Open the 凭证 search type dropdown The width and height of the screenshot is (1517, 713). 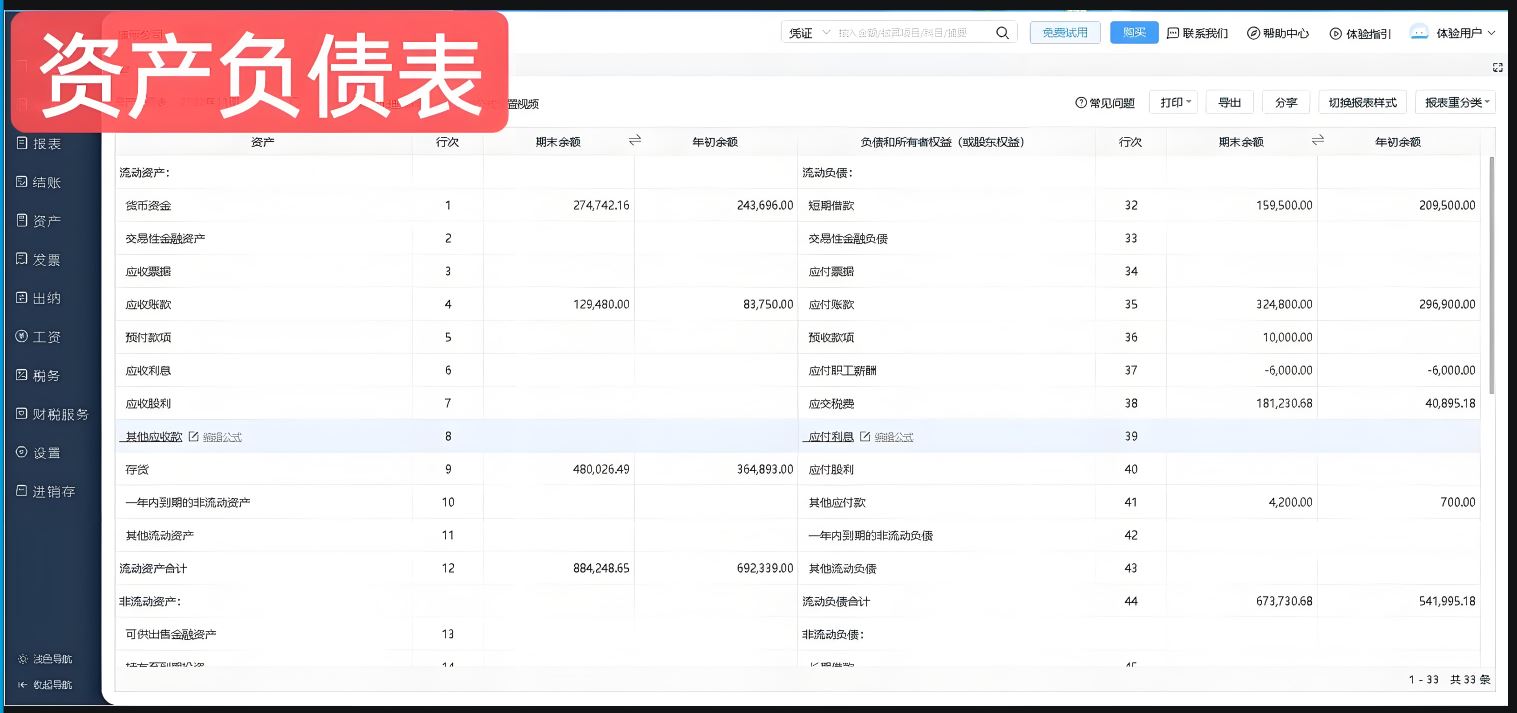pyautogui.click(x=809, y=33)
